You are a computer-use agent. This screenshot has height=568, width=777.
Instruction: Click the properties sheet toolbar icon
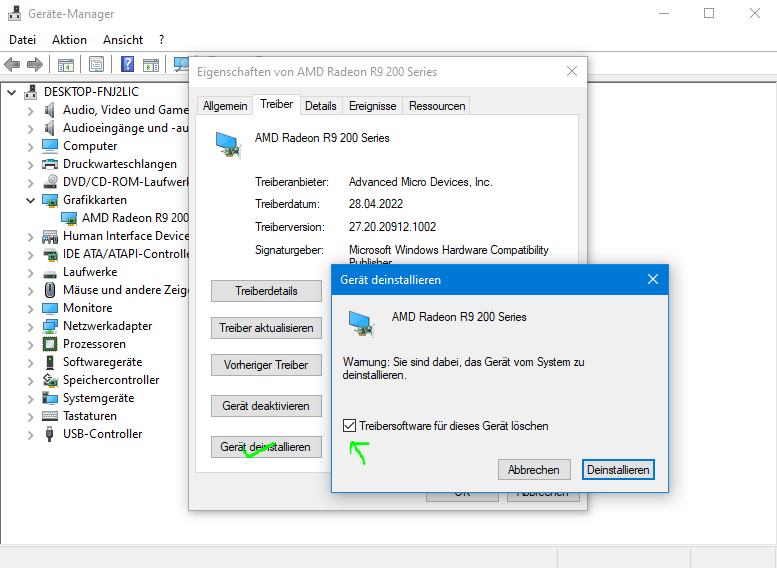[96, 64]
